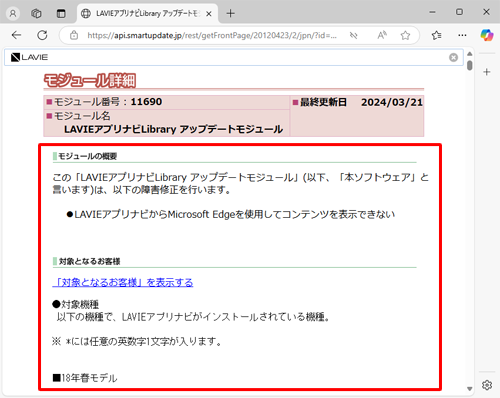Open a new browser tab
Screen dimensions: 500x398
point(230,13)
